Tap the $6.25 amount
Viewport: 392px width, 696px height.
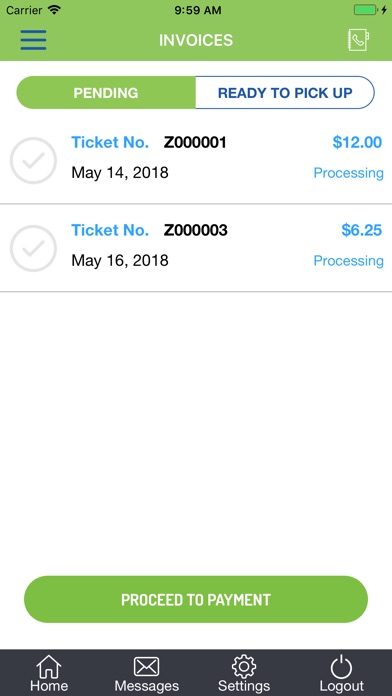tap(361, 230)
